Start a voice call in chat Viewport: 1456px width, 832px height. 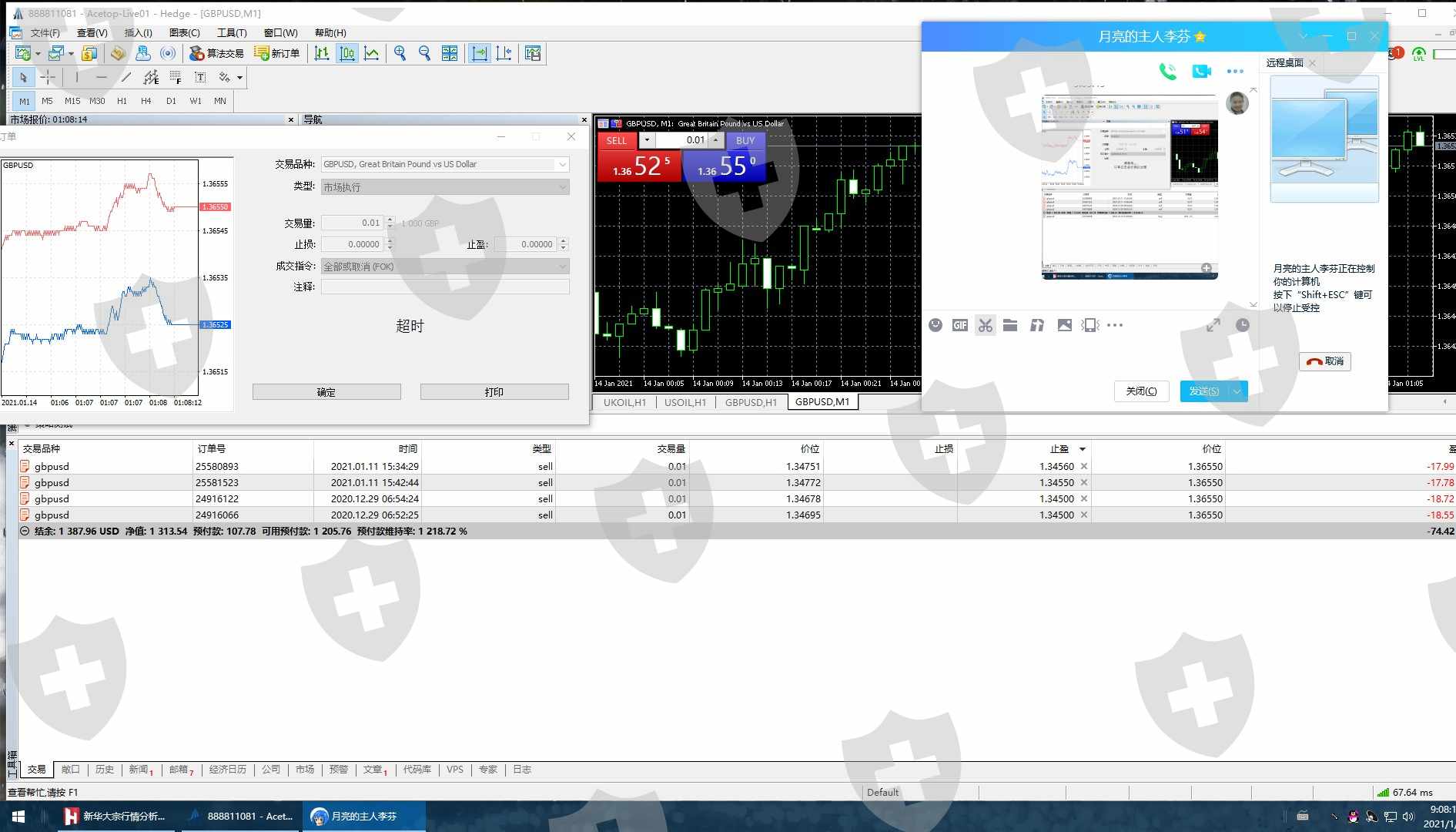coord(1167,72)
